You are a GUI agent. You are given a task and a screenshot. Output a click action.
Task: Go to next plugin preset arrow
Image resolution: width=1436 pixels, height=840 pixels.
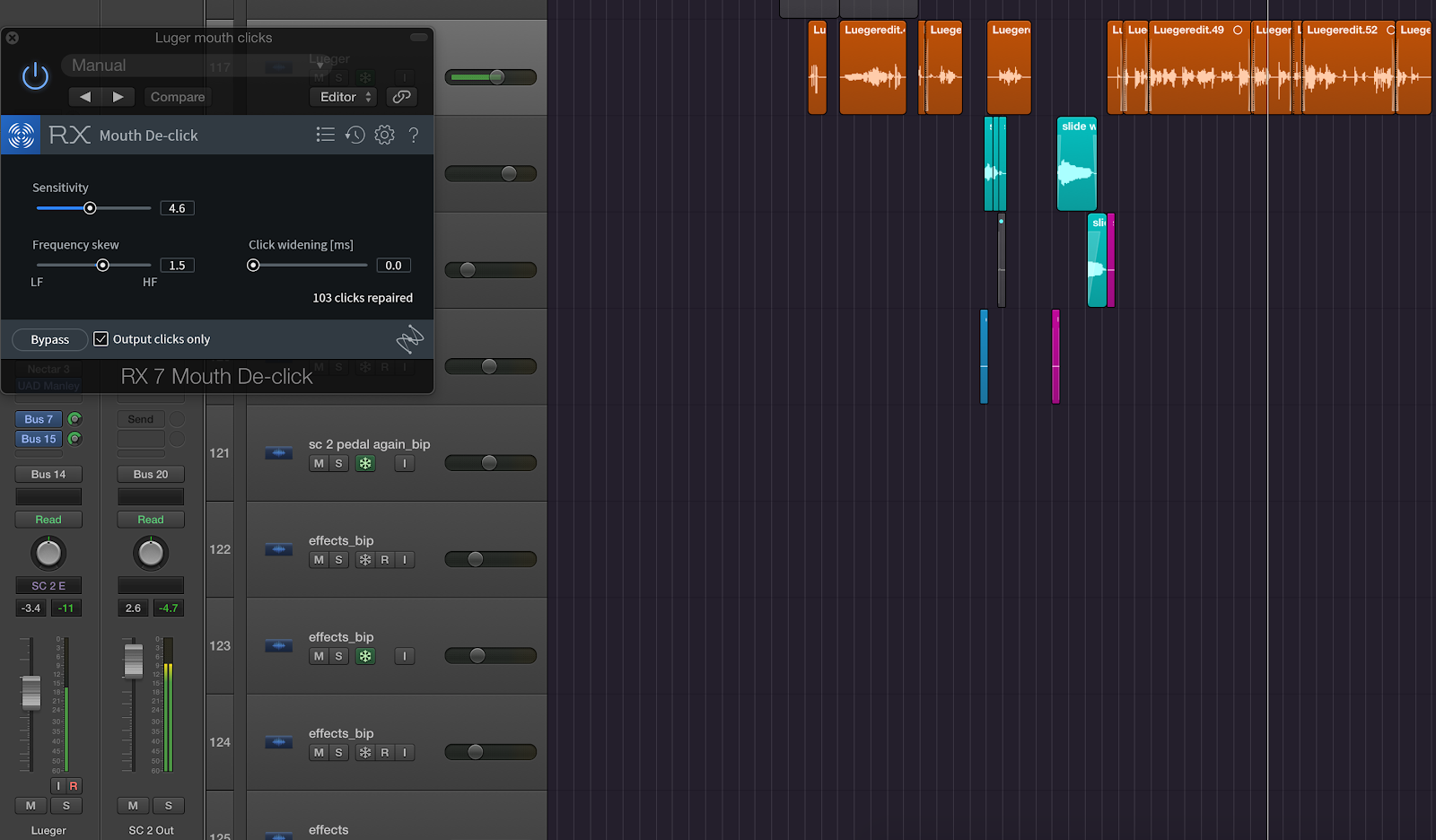click(x=118, y=97)
